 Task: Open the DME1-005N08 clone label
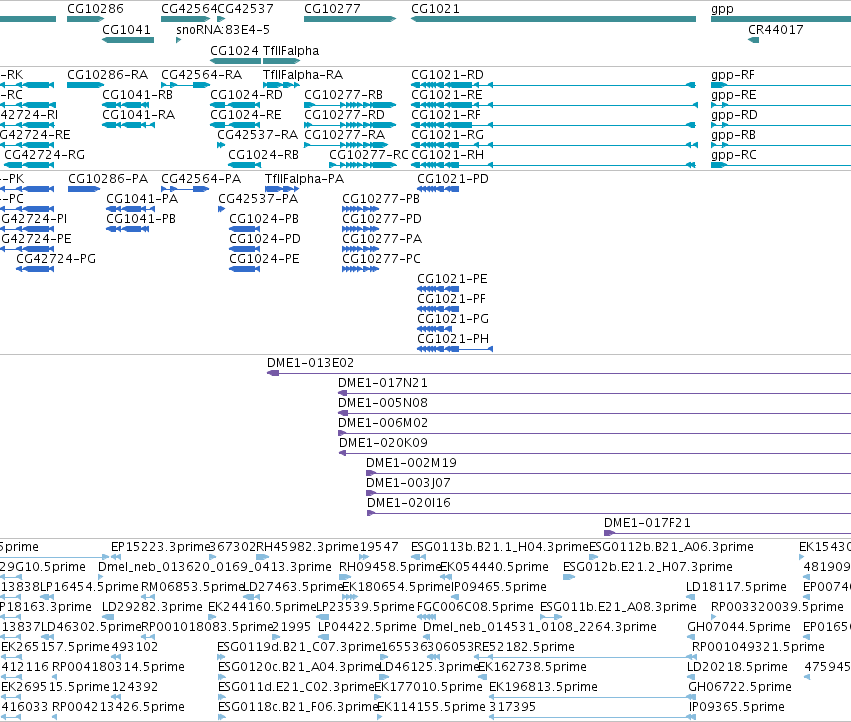(x=383, y=403)
